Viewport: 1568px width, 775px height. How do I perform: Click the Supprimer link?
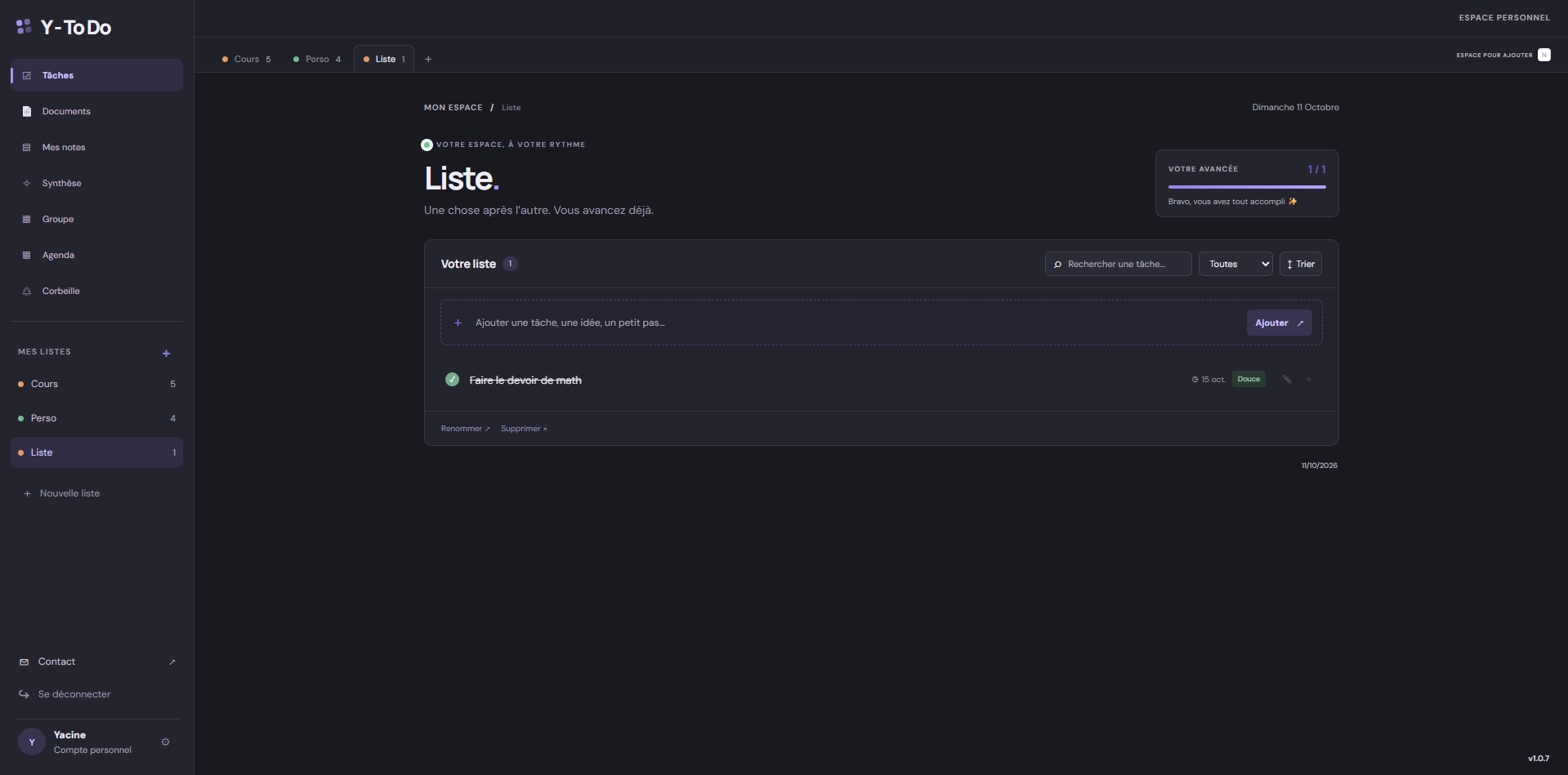click(x=524, y=429)
